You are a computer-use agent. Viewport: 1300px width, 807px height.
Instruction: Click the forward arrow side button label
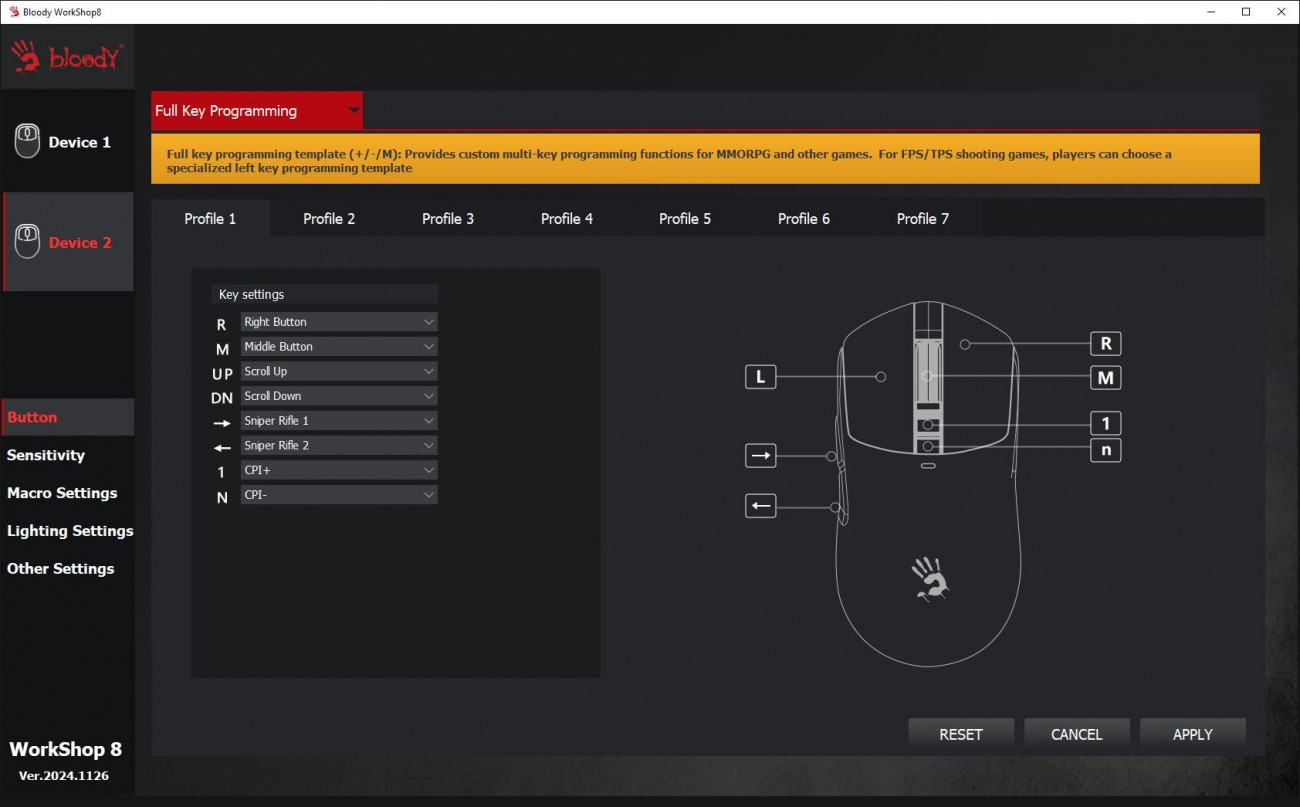pos(760,456)
